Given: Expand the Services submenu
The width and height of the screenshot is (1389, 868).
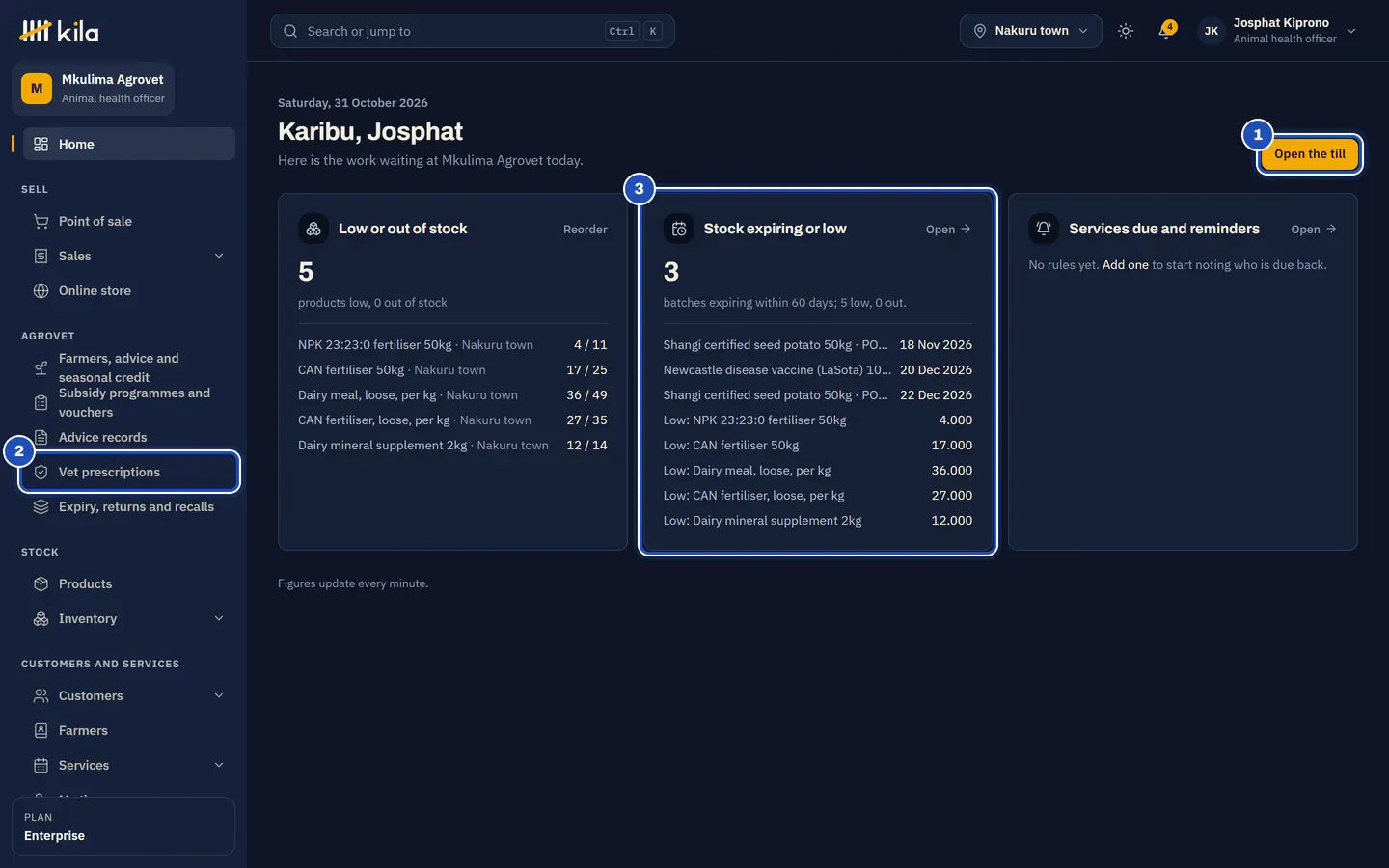Looking at the screenshot, I should pyautogui.click(x=219, y=765).
